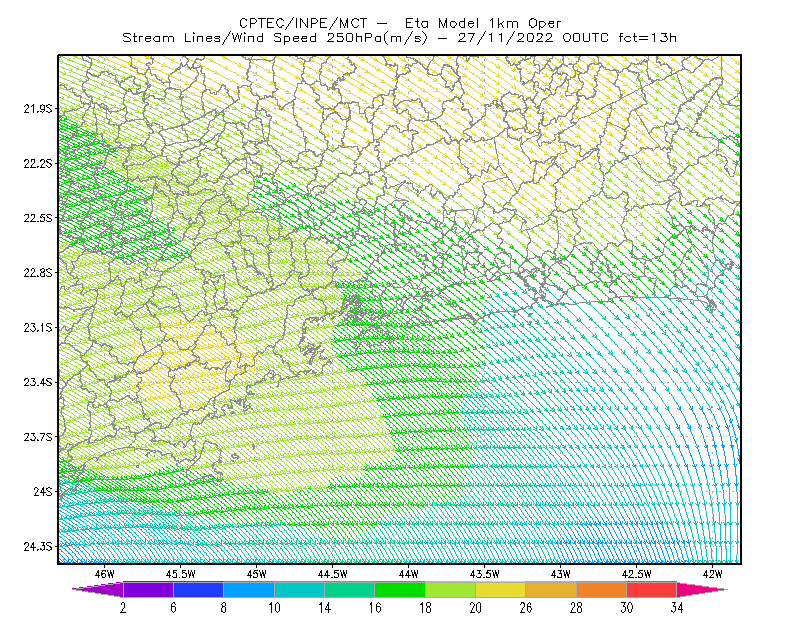This screenshot has height=618, width=800.
Task: Click the colorbar value label 8
Action: pos(223,607)
